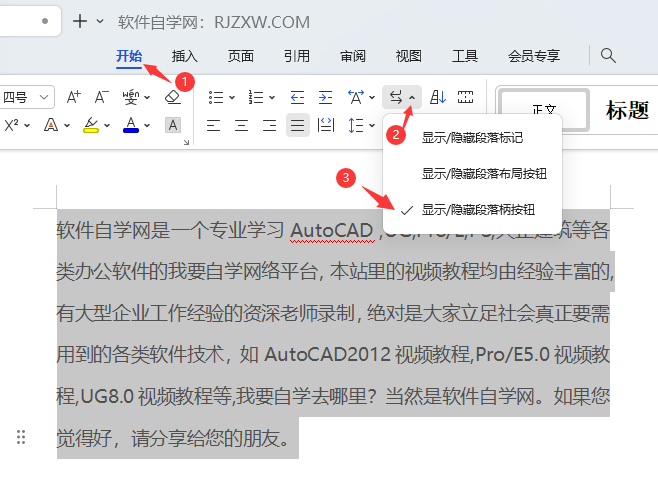Image resolution: width=658 pixels, height=504 pixels.
Task: Expand font color dropdown arrow
Action: [x=147, y=125]
